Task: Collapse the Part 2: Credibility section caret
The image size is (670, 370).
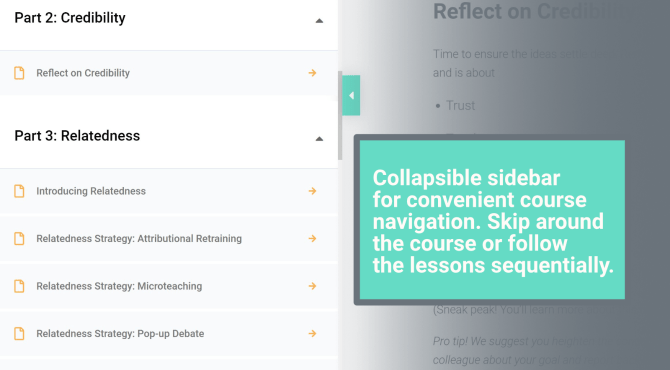Action: coord(319,21)
